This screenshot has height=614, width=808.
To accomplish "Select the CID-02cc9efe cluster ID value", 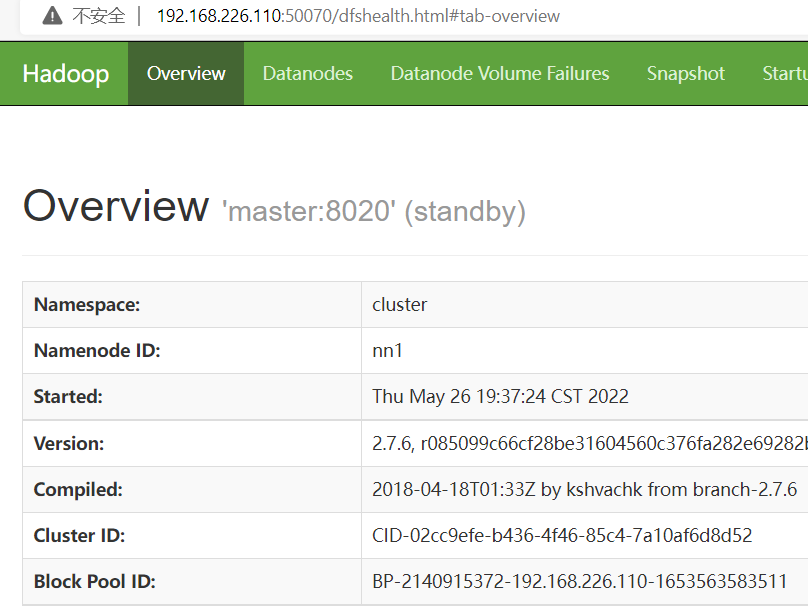I will [562, 536].
